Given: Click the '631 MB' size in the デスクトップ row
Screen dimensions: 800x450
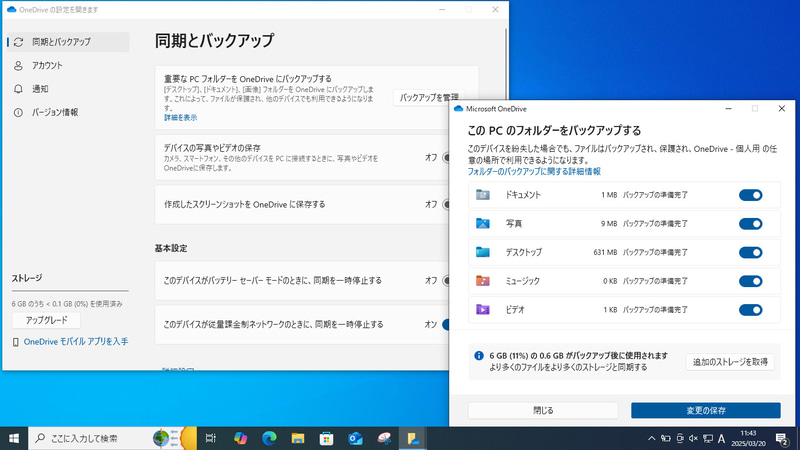Looking at the screenshot, I should (x=605, y=252).
